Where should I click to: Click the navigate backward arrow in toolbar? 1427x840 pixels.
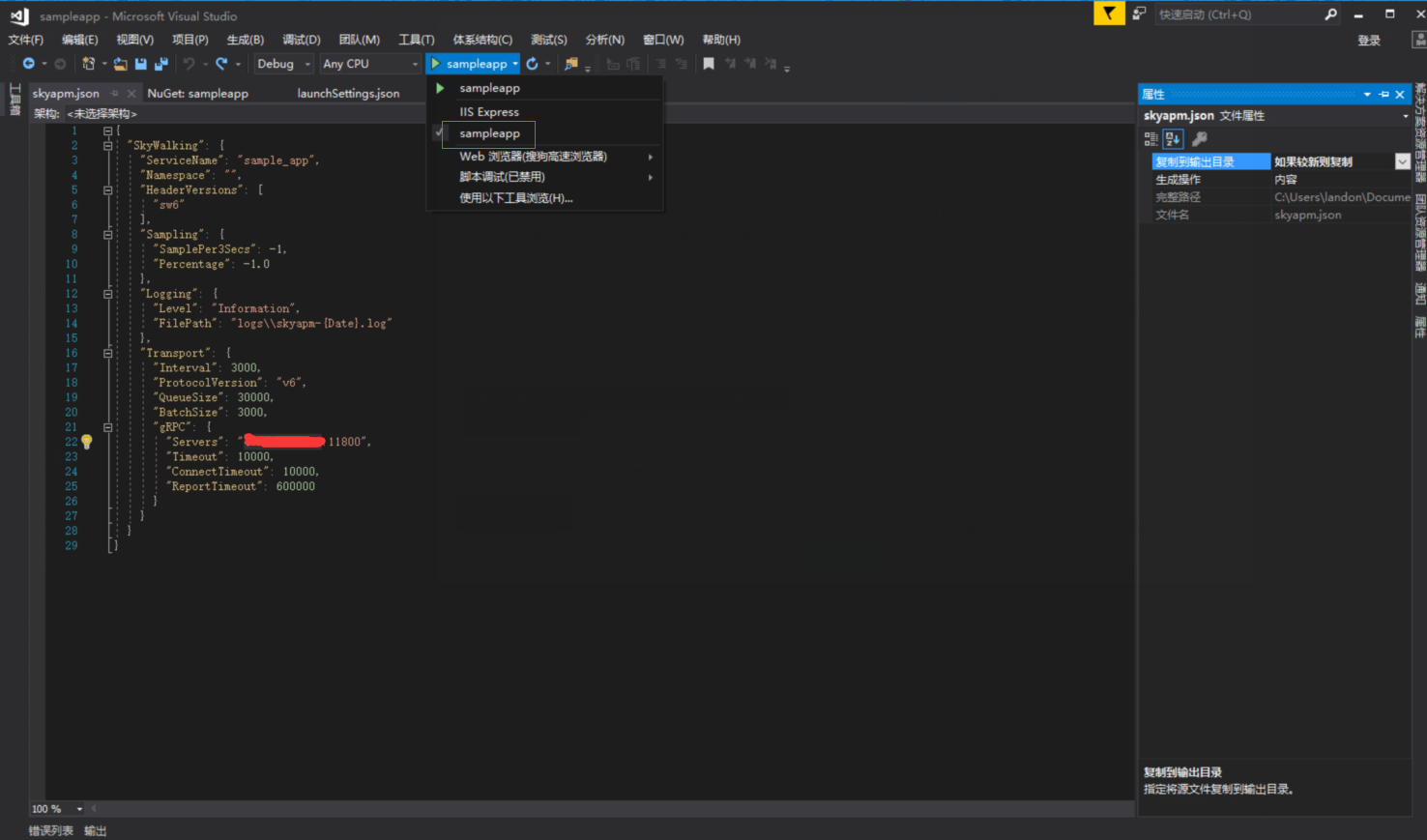[x=29, y=64]
